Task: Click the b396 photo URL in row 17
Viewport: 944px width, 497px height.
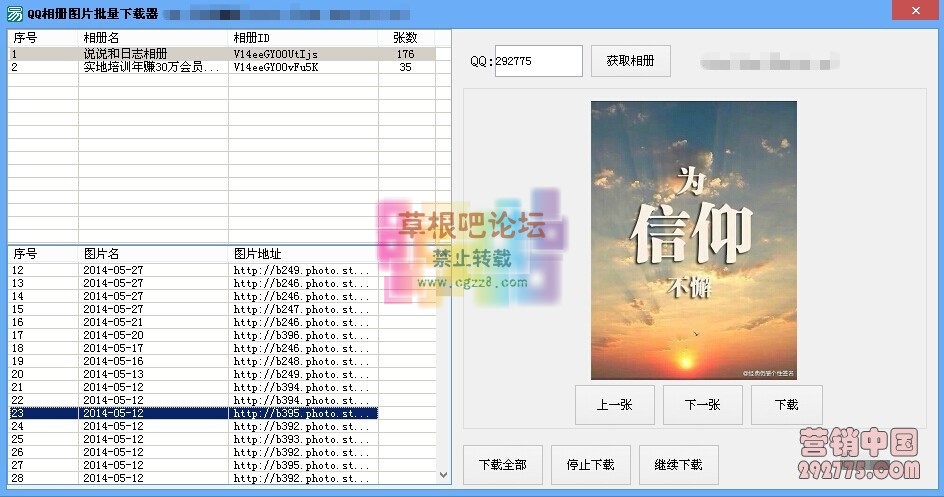Action: coord(301,336)
